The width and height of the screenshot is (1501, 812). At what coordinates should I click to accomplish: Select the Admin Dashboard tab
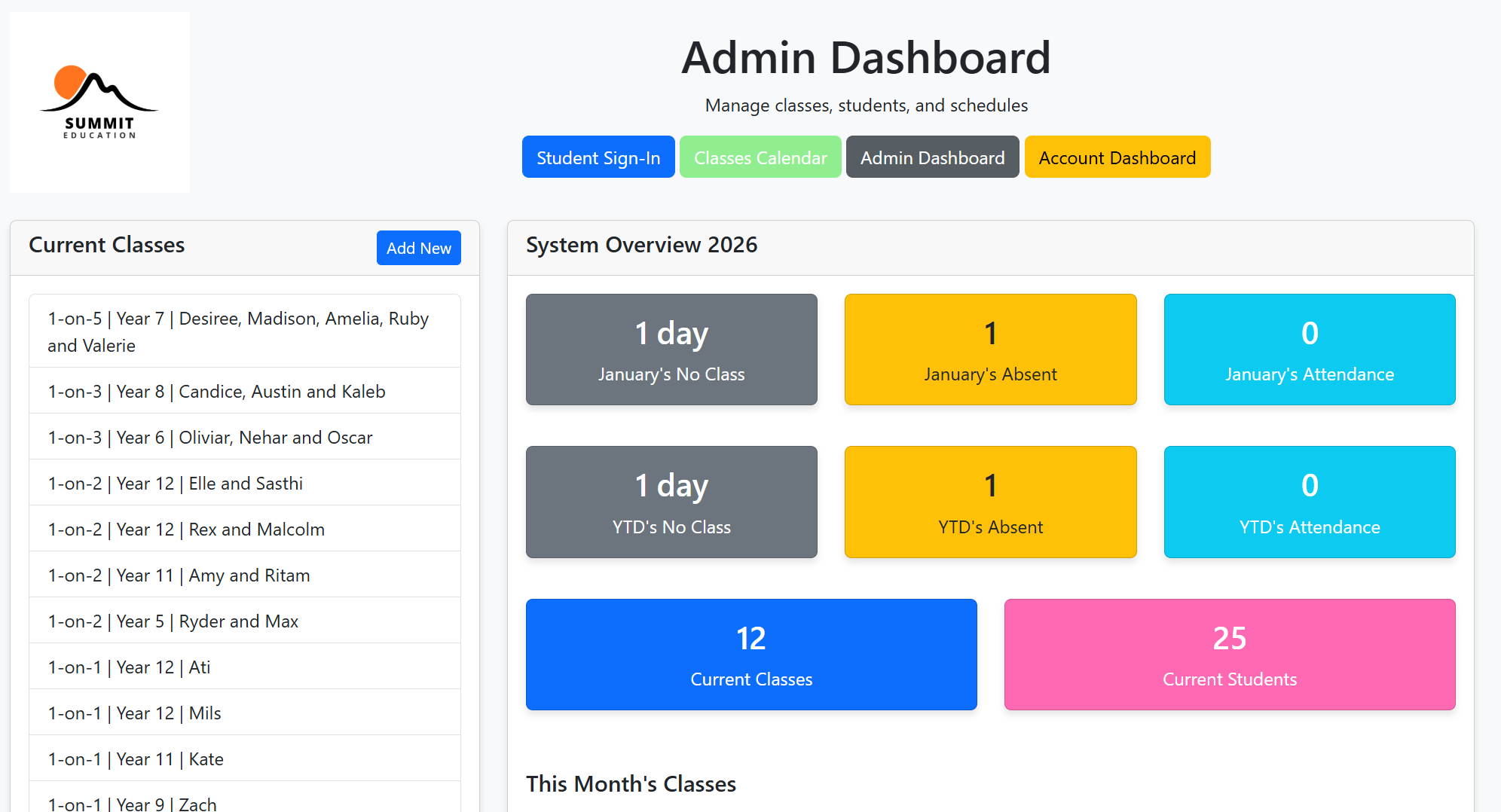coord(932,157)
